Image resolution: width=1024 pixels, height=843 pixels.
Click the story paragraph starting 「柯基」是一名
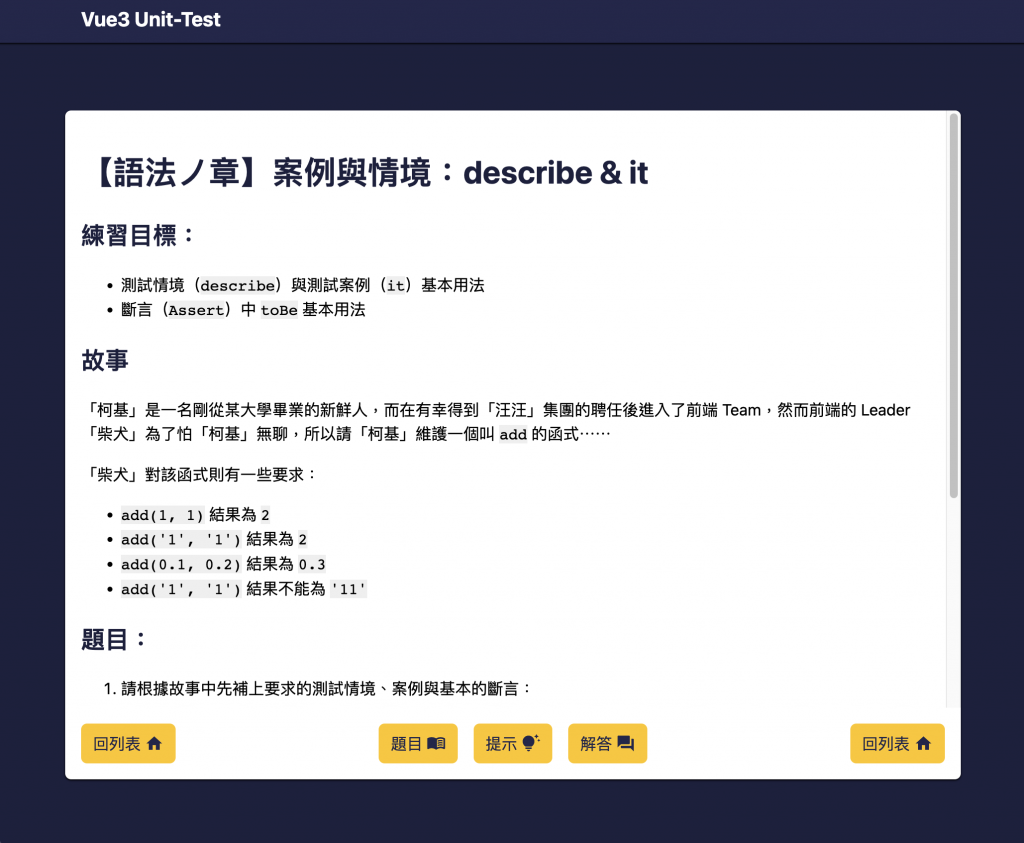[496, 422]
